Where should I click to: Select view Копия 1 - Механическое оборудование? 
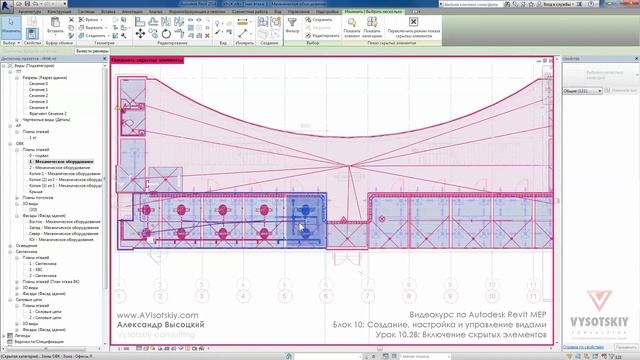tap(64, 173)
